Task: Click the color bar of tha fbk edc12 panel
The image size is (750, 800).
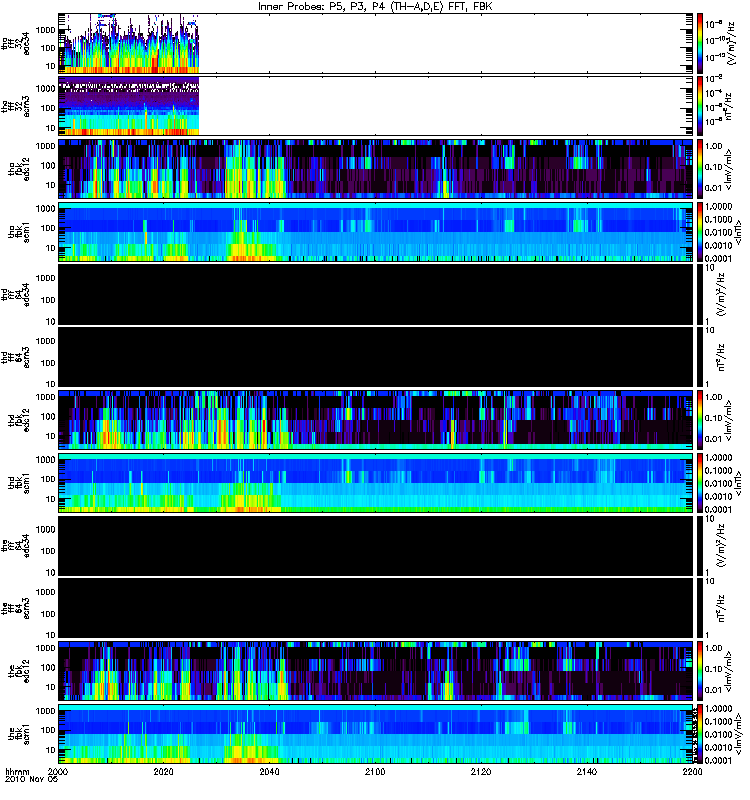Action: (x=700, y=169)
